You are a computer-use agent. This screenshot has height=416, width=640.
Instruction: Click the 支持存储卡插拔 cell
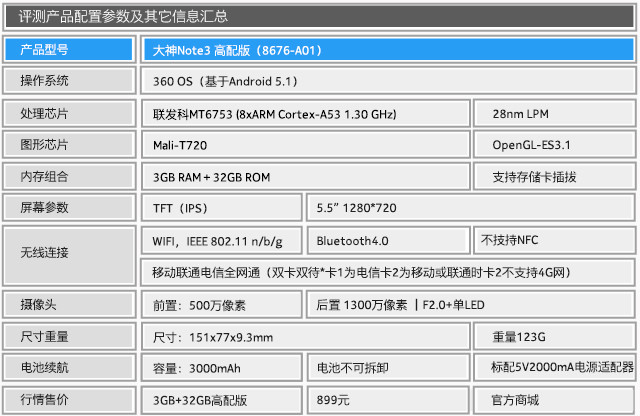[554, 177]
